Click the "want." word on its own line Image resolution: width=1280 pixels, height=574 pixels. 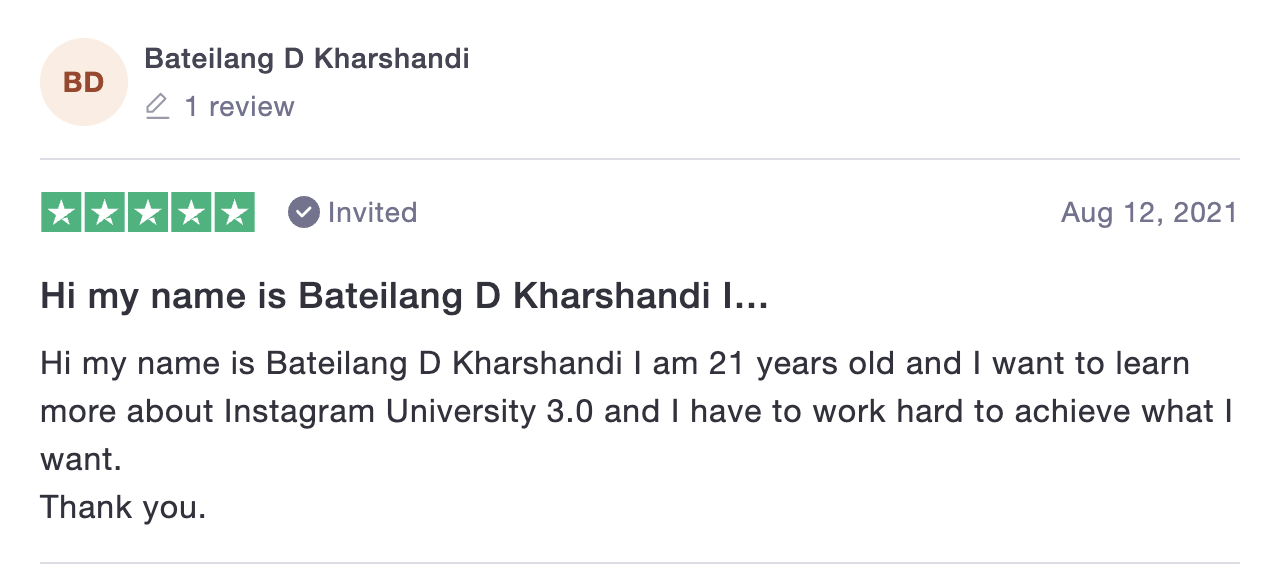click(81, 461)
